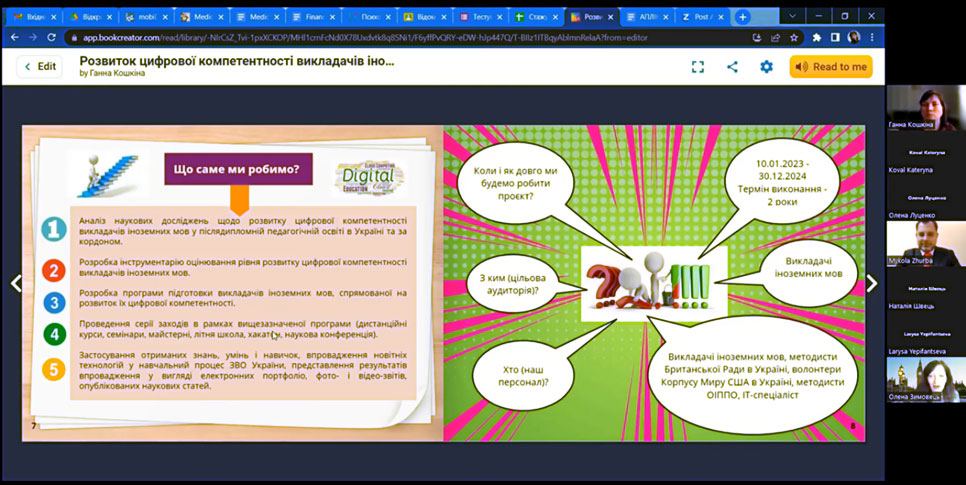The width and height of the screenshot is (966, 485).
Task: Switch to the 'Стажу' browser tab
Action: (x=534, y=17)
